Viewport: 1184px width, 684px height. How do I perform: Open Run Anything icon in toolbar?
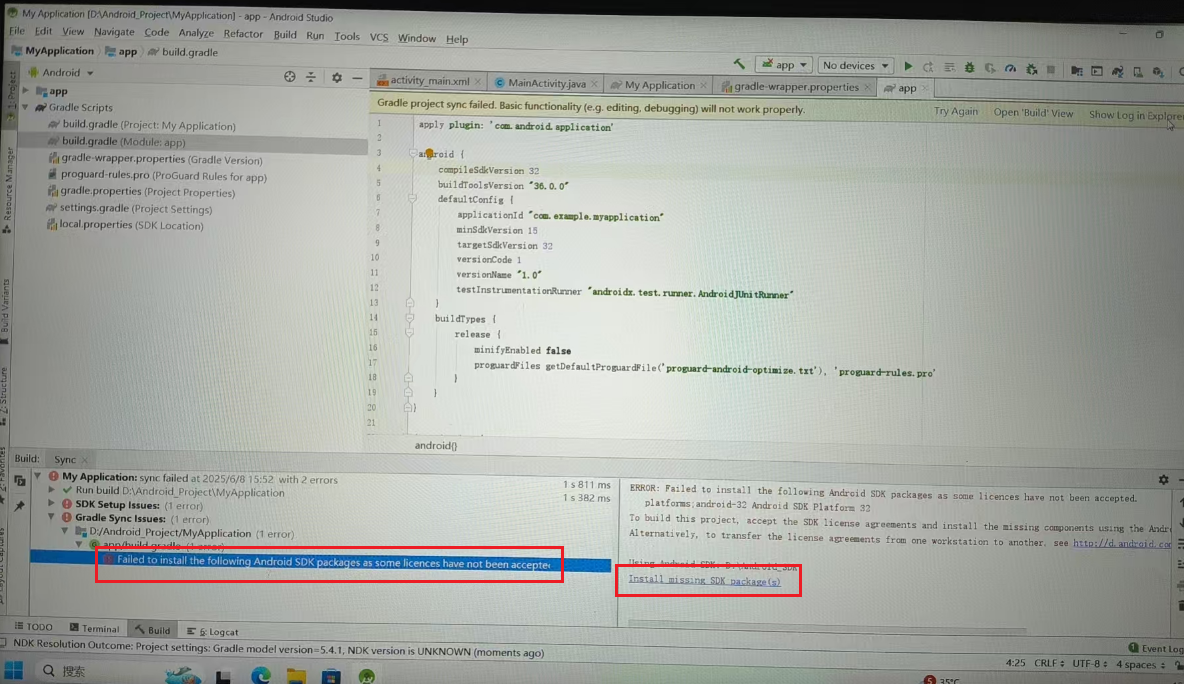click(1097, 71)
